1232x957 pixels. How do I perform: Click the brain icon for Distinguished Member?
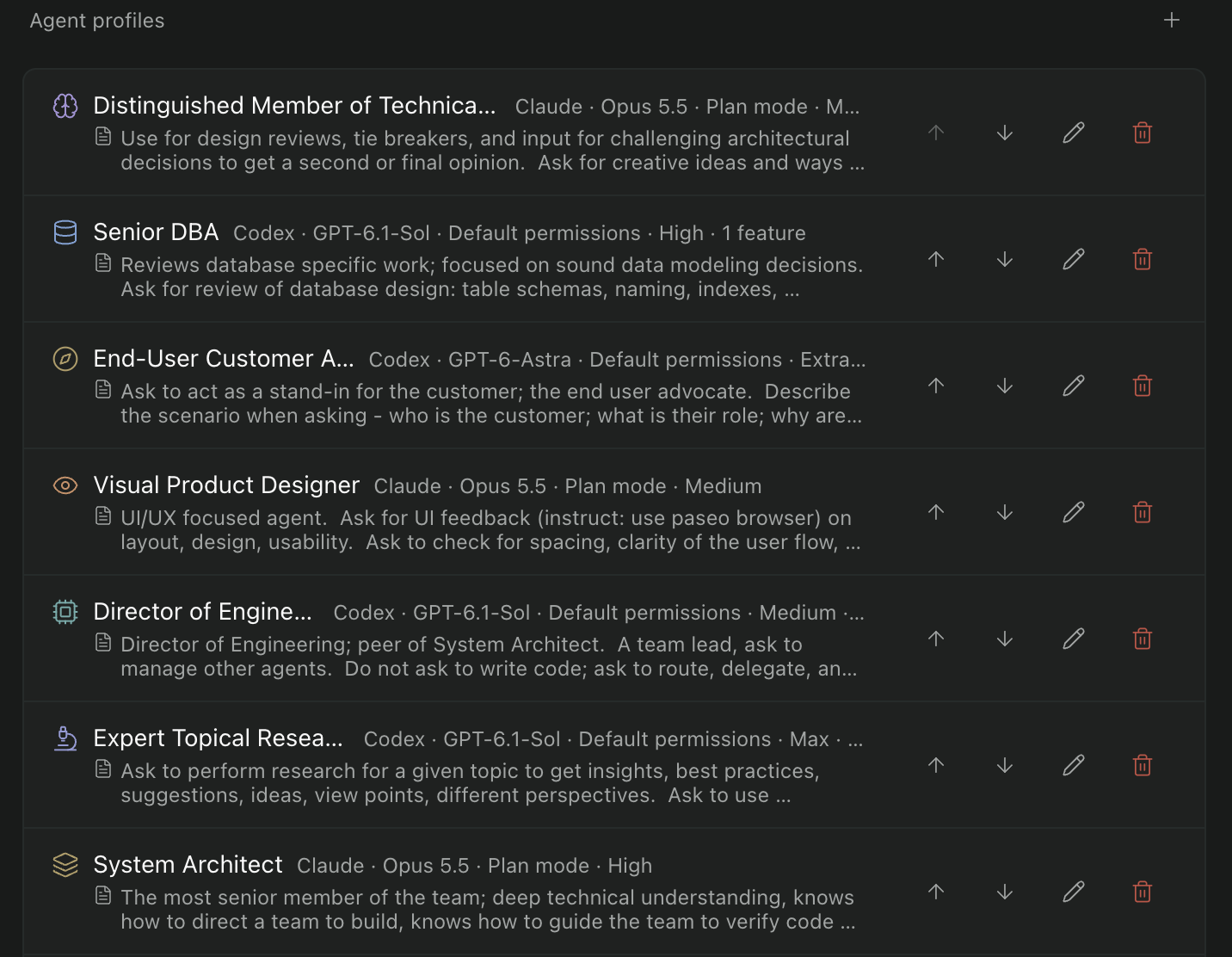65,106
